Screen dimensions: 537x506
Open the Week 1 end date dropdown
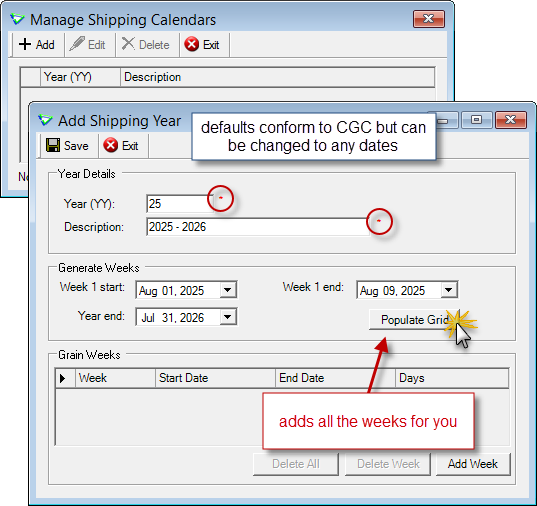pos(449,290)
